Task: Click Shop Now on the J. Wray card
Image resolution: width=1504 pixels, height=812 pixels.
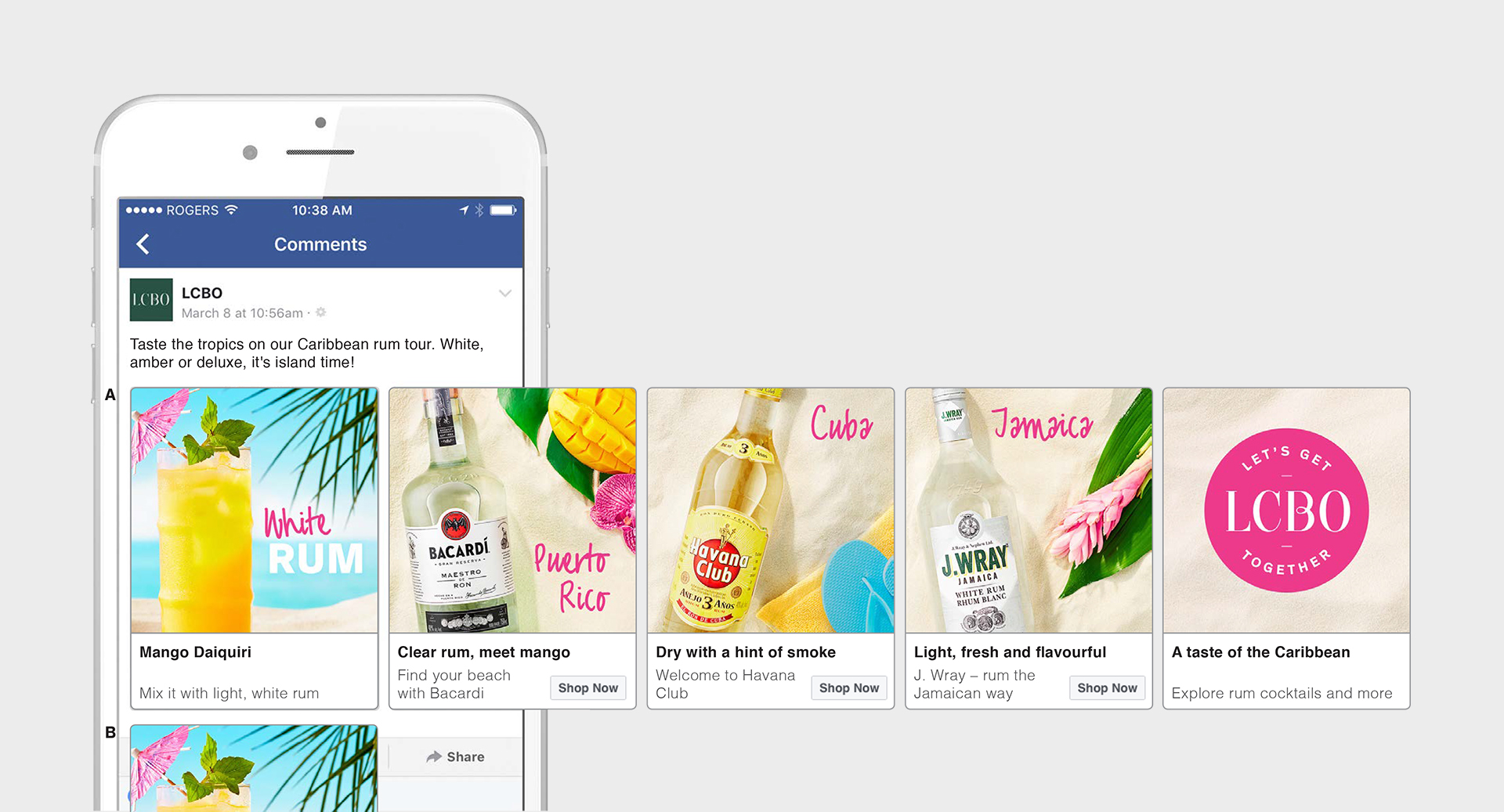Action: click(x=1107, y=687)
